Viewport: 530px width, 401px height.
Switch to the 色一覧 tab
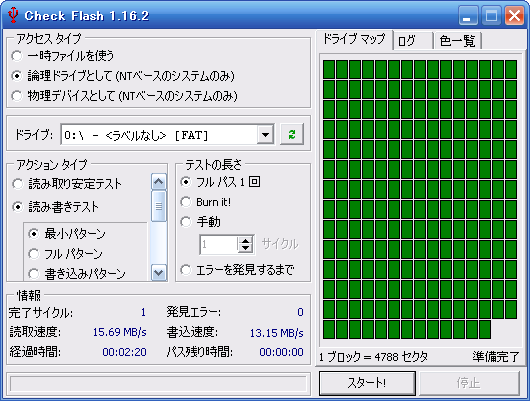coord(457,41)
